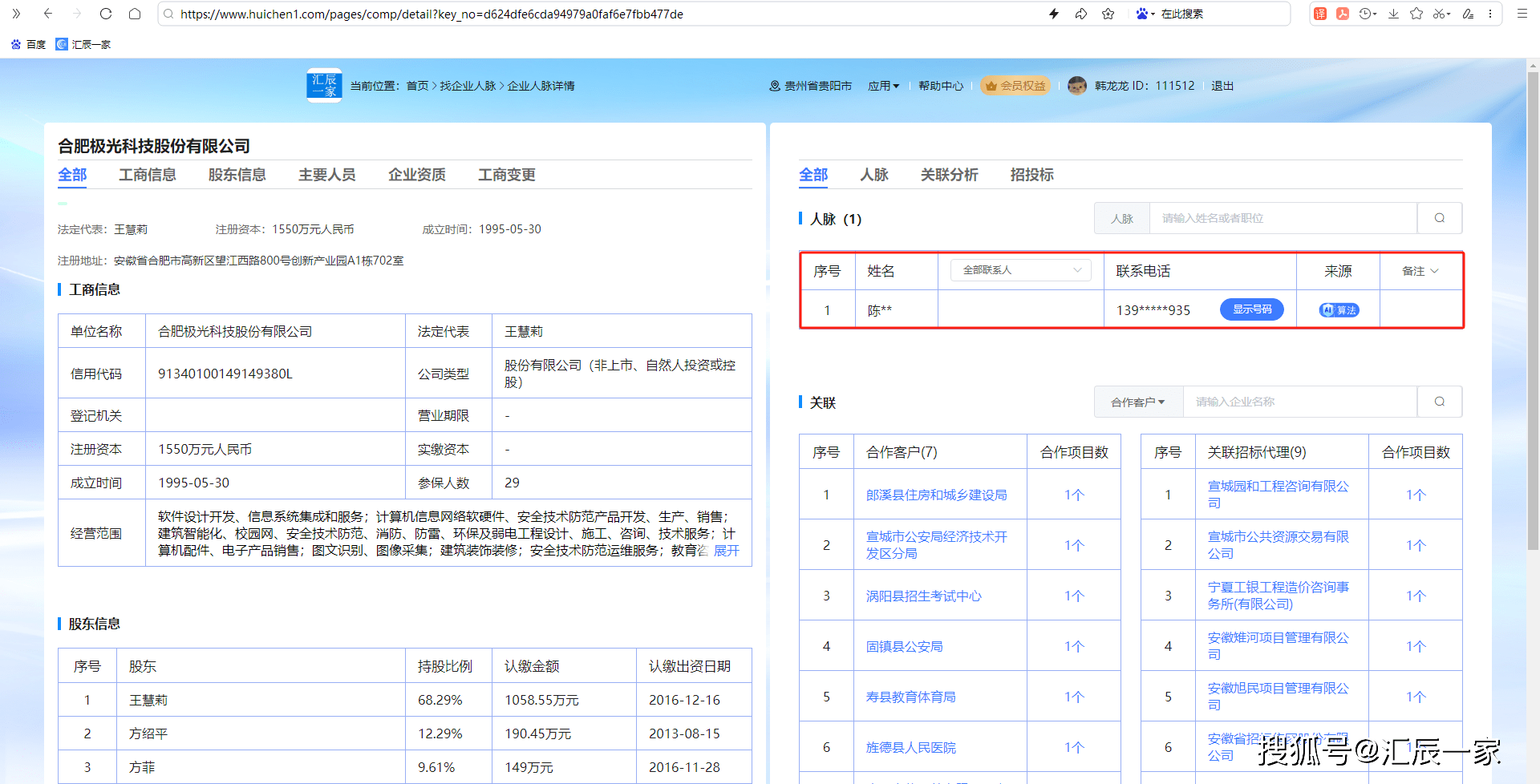
Task: Open 宣城市公安局经济技术开发区分局 link
Action: tap(937, 545)
